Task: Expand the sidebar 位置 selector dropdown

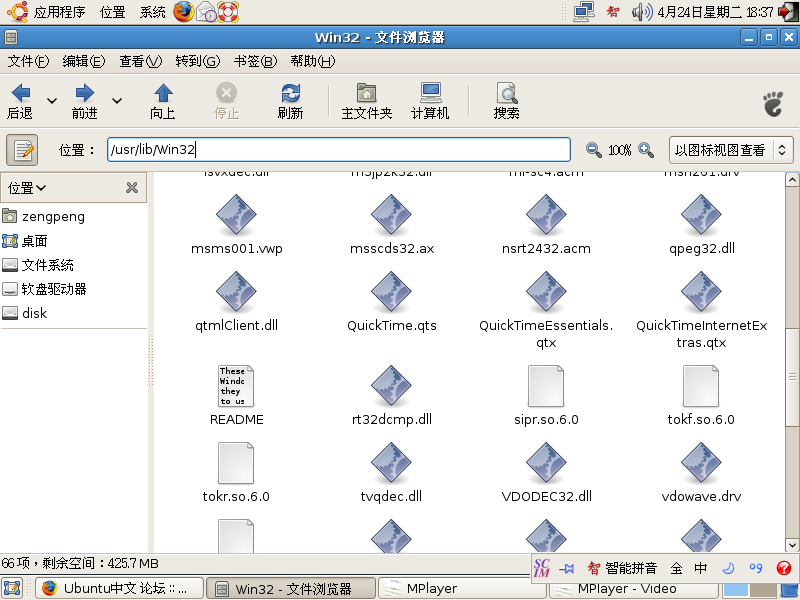Action: 27,188
